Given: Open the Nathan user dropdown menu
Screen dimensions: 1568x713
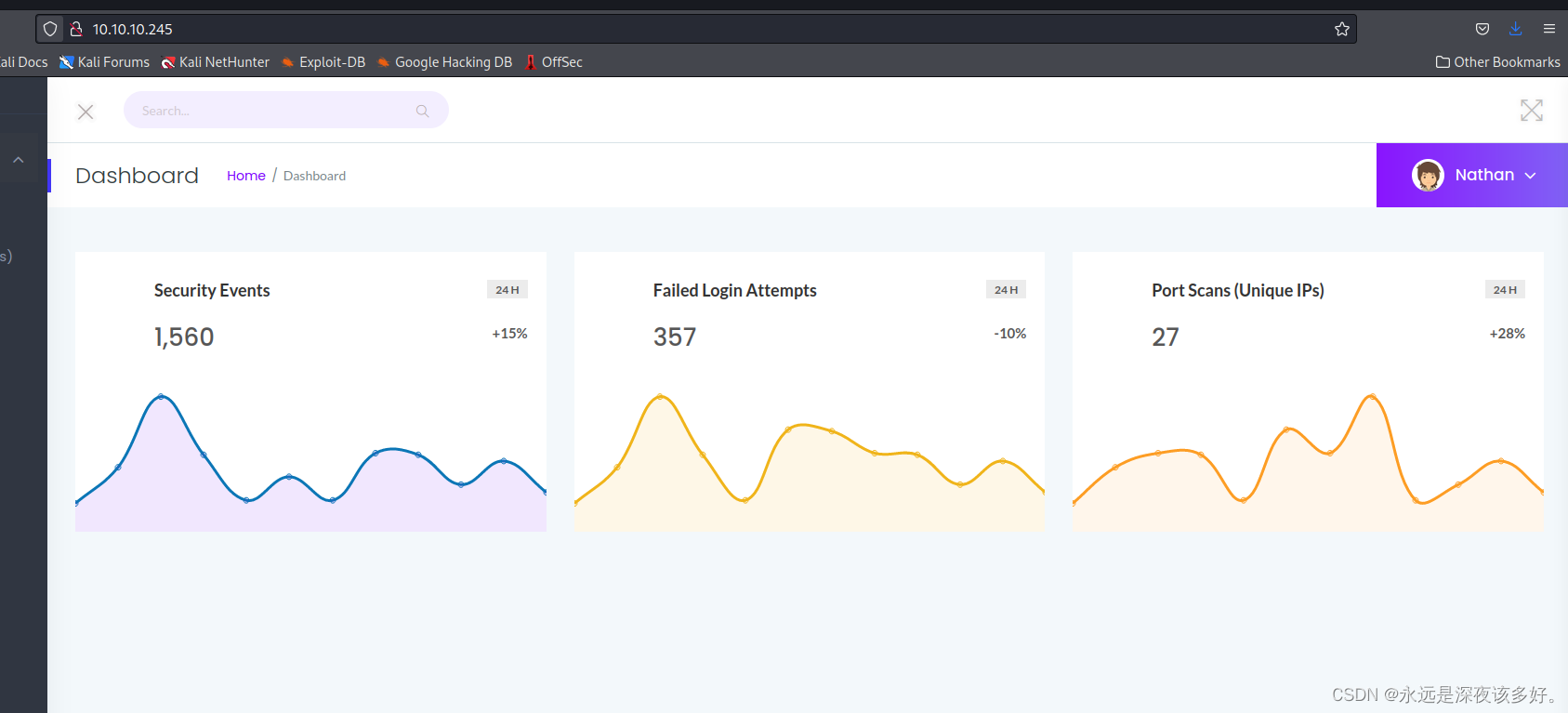Looking at the screenshot, I should (x=1472, y=175).
